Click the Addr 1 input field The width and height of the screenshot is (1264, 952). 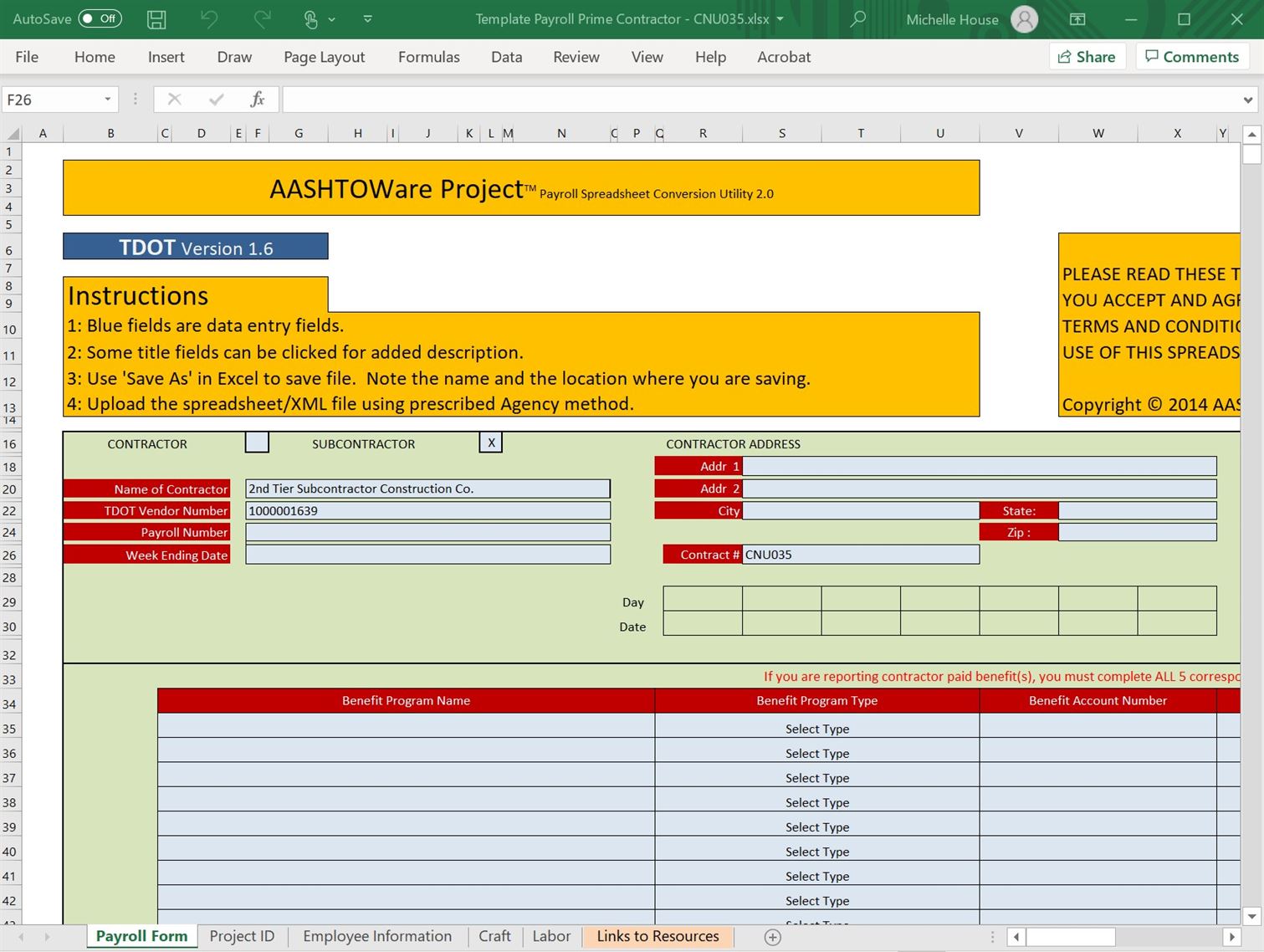tap(980, 466)
